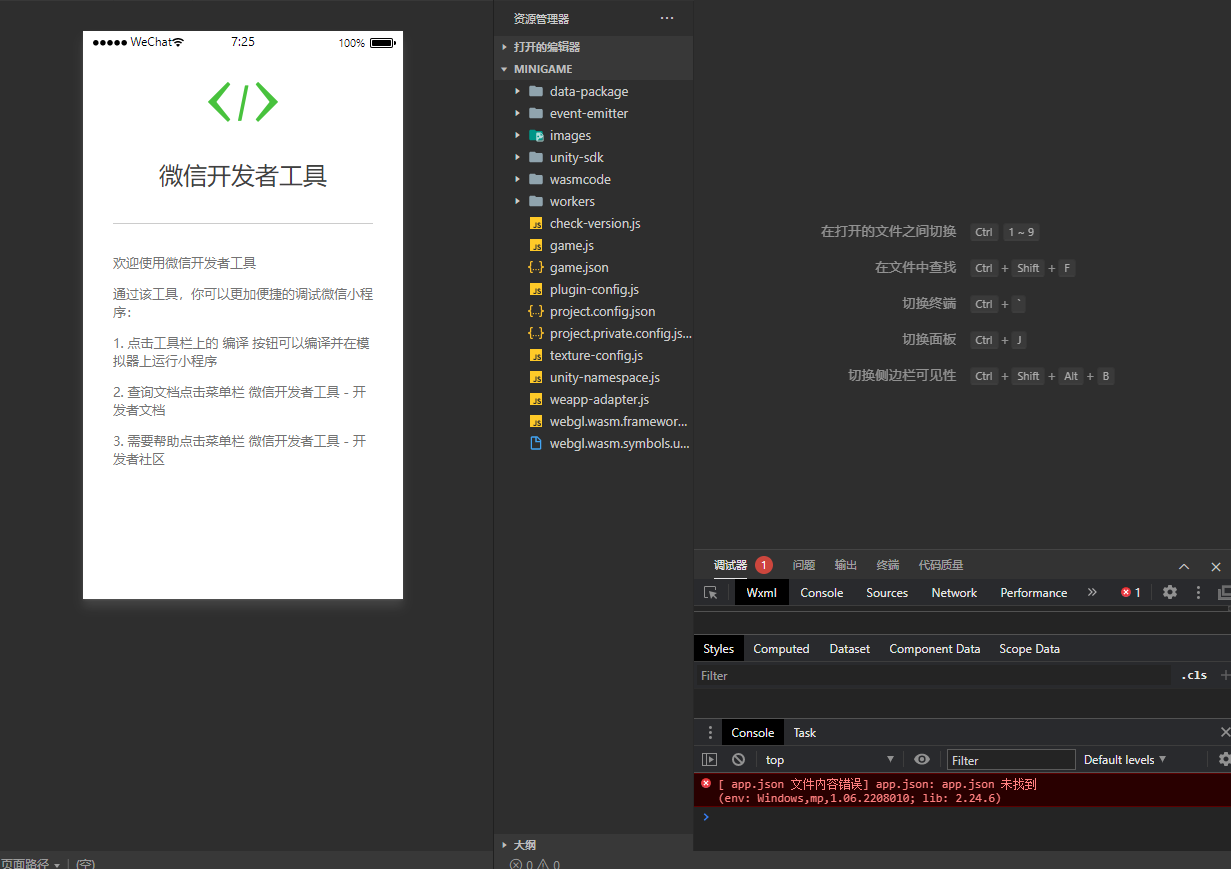Click the errors and warnings count in status bar

tap(535, 865)
